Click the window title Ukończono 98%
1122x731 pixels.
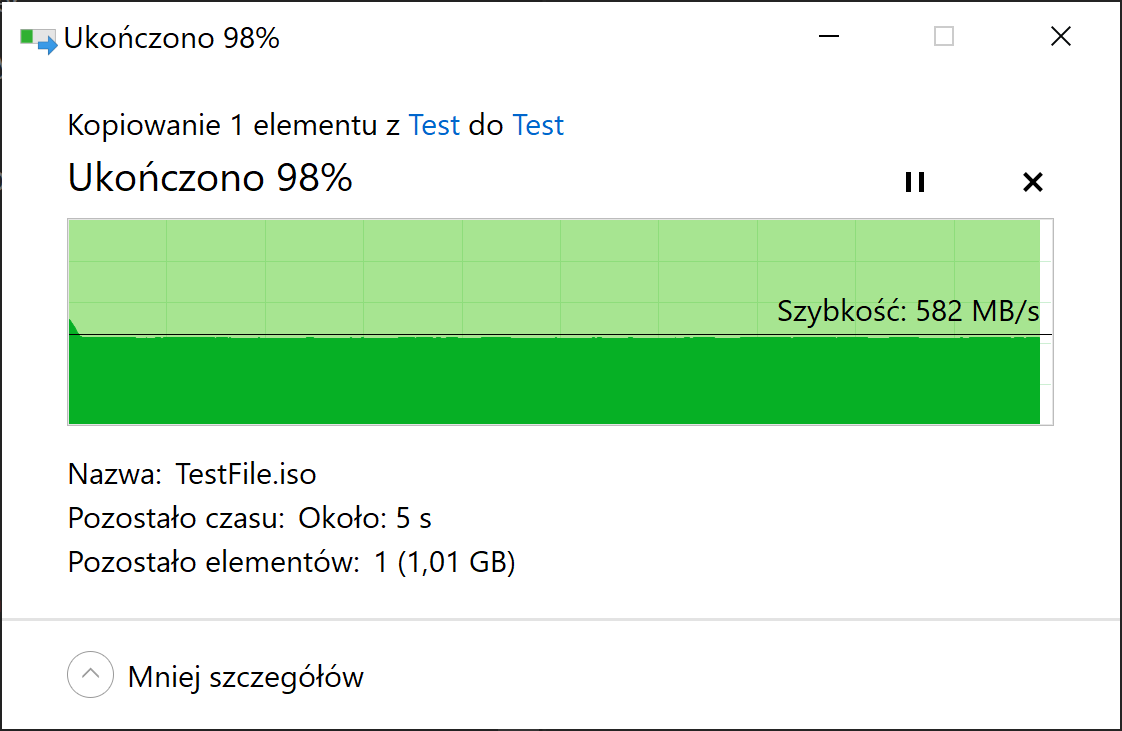[171, 39]
